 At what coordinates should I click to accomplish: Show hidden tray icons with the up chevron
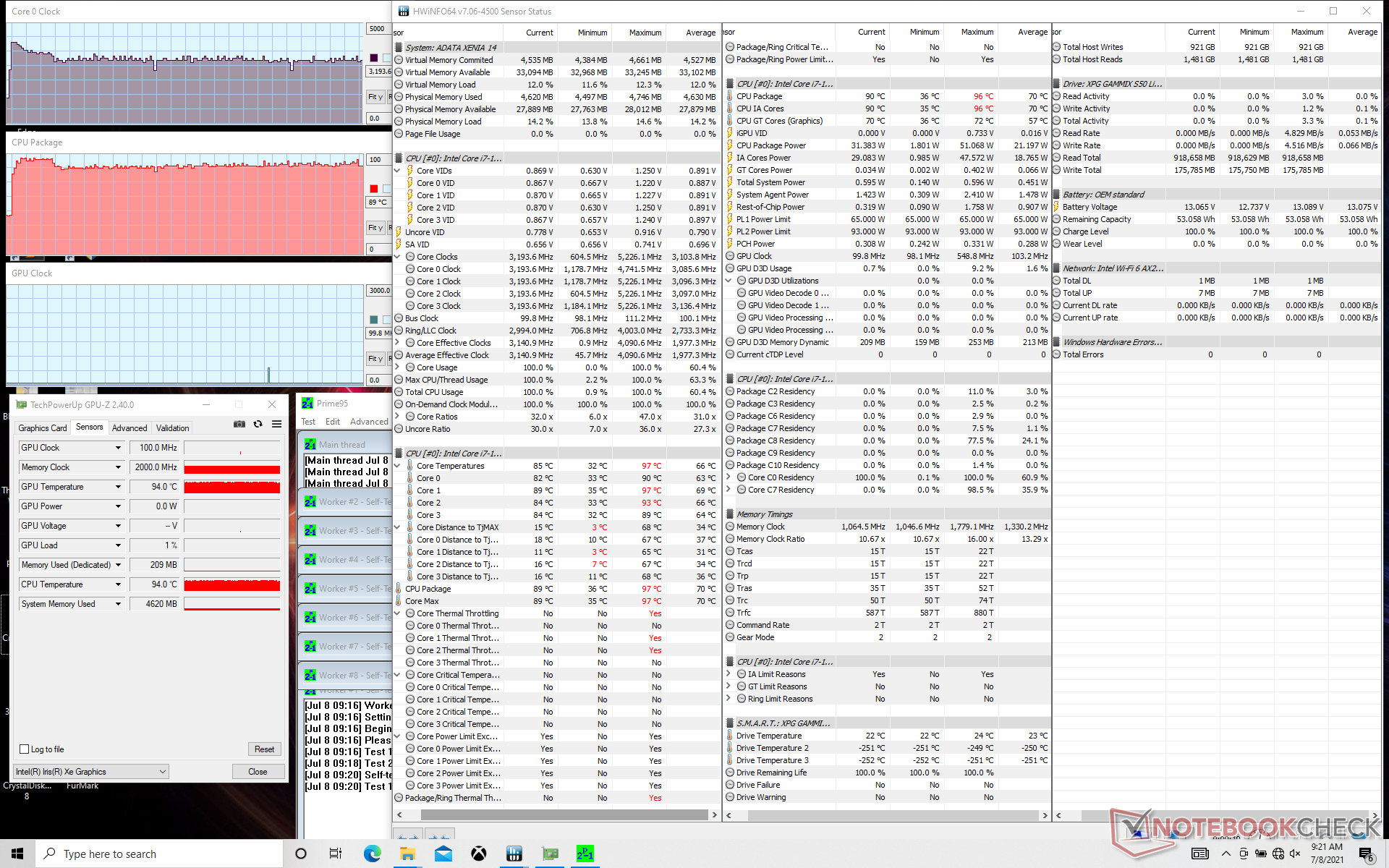tap(1226, 854)
